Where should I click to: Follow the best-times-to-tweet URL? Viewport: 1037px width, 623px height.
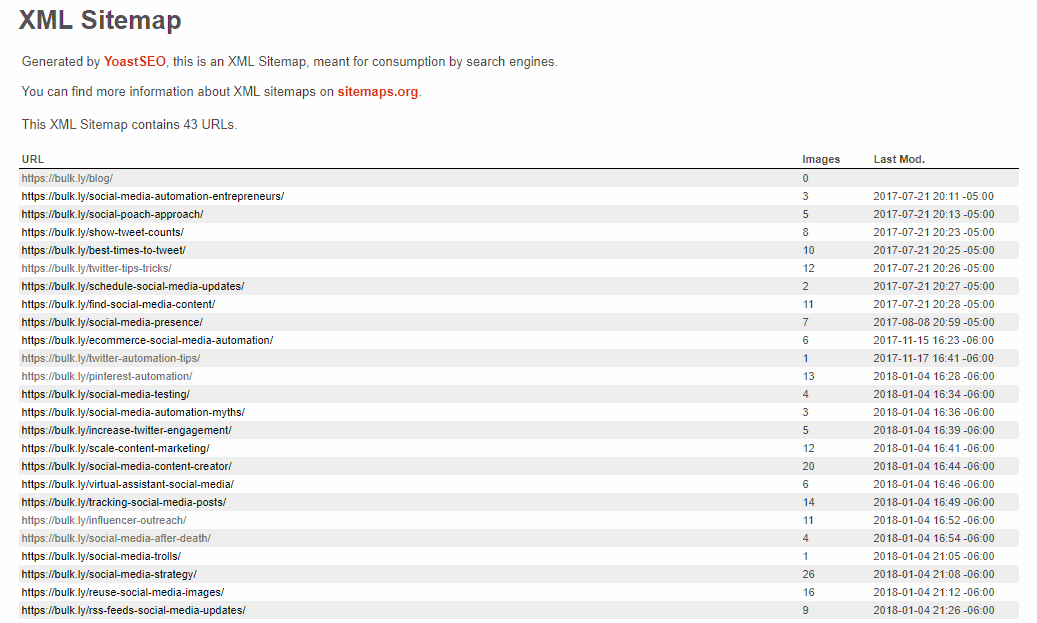tap(103, 250)
